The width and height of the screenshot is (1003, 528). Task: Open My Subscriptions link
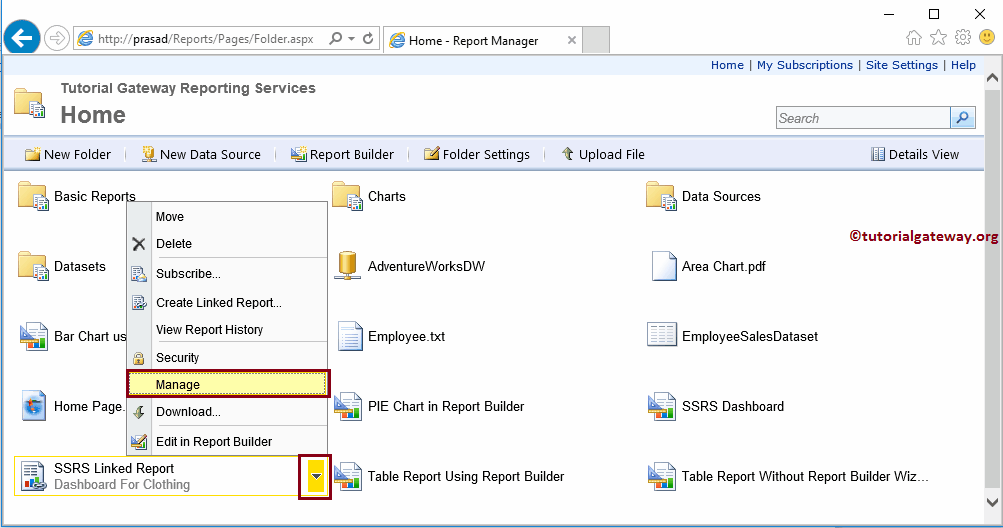(805, 65)
